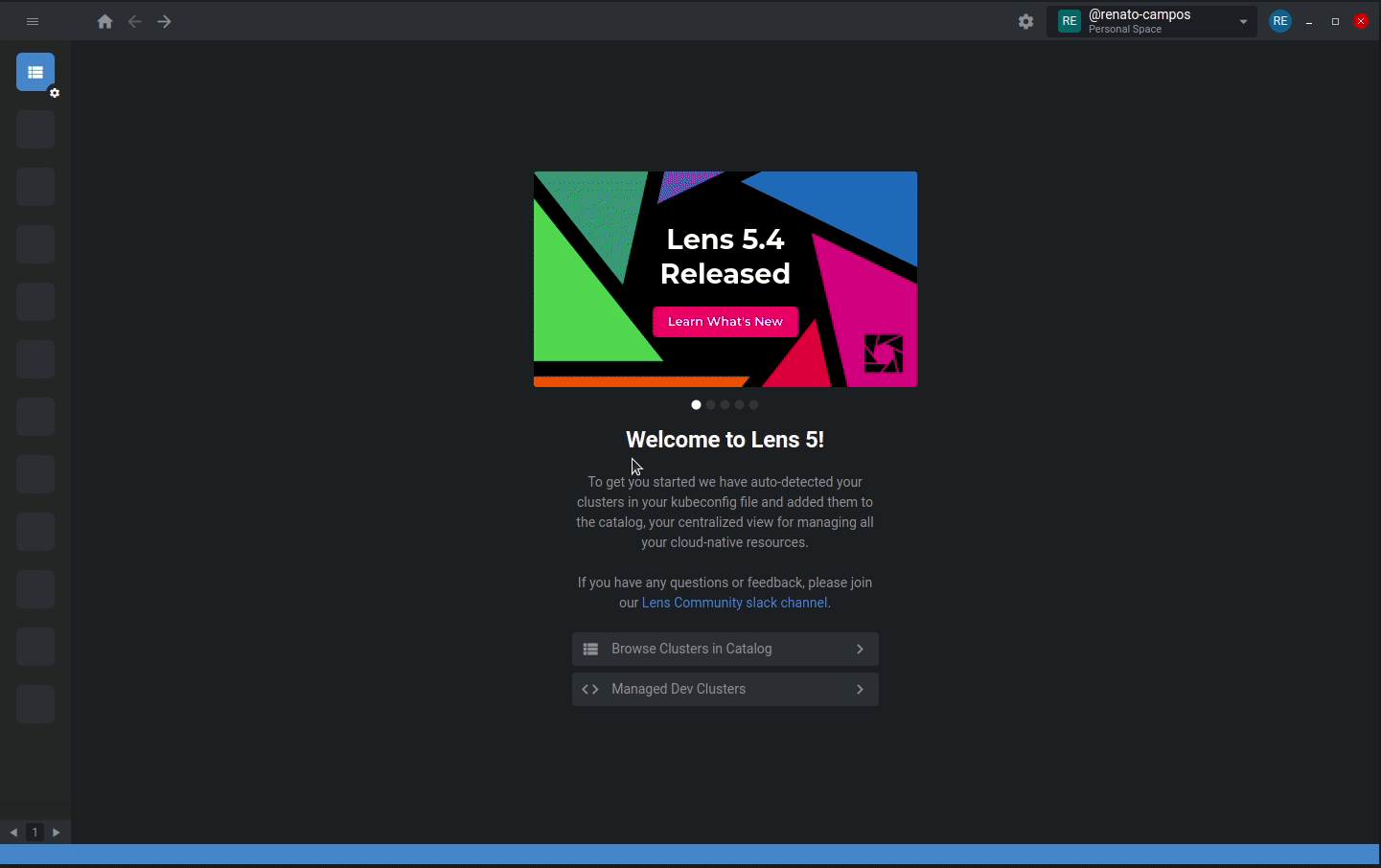Viewport: 1381px width, 868px height.
Task: Switch to the next hotbar page
Action: coord(57,833)
